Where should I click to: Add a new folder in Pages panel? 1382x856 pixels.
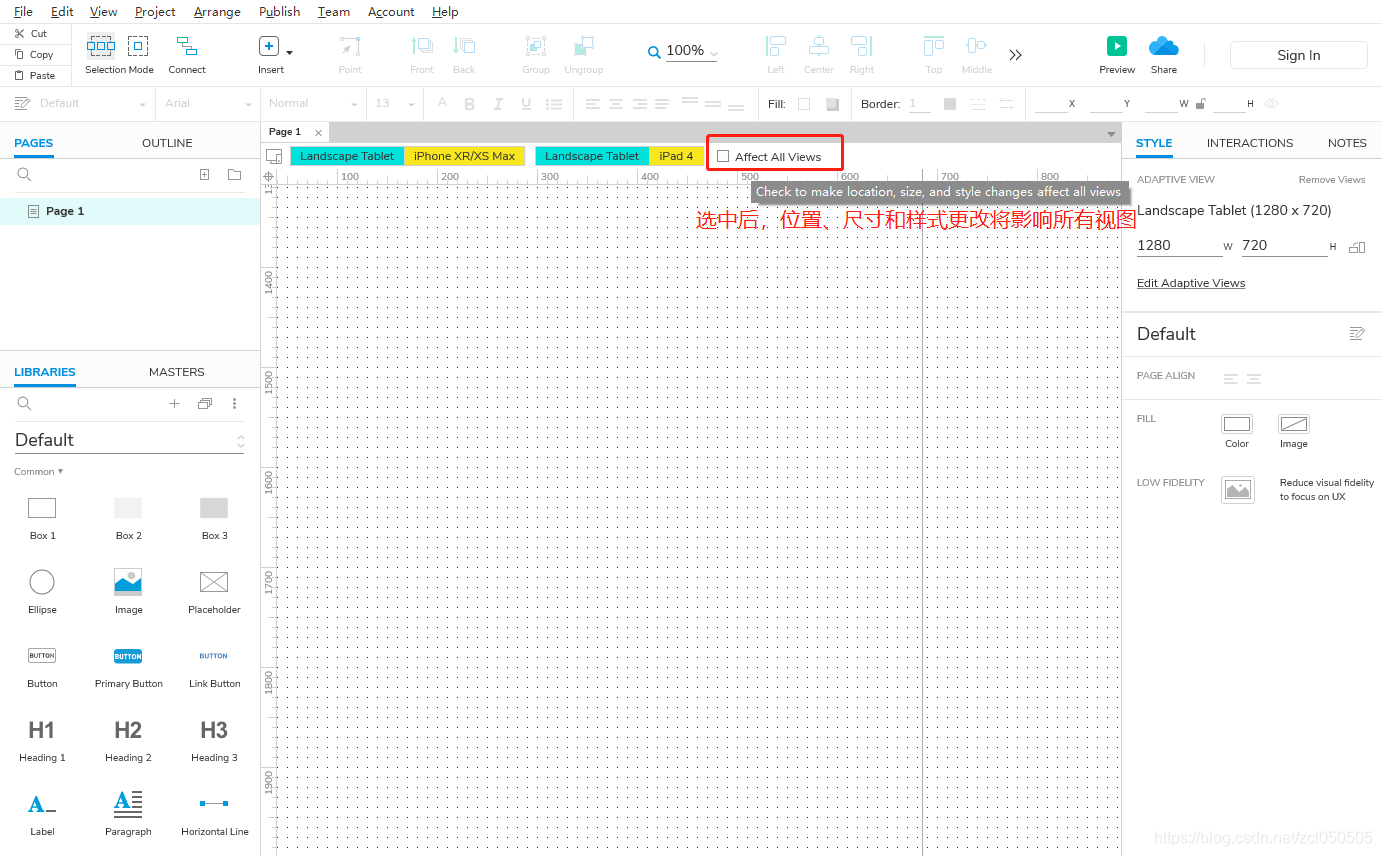[x=234, y=175]
